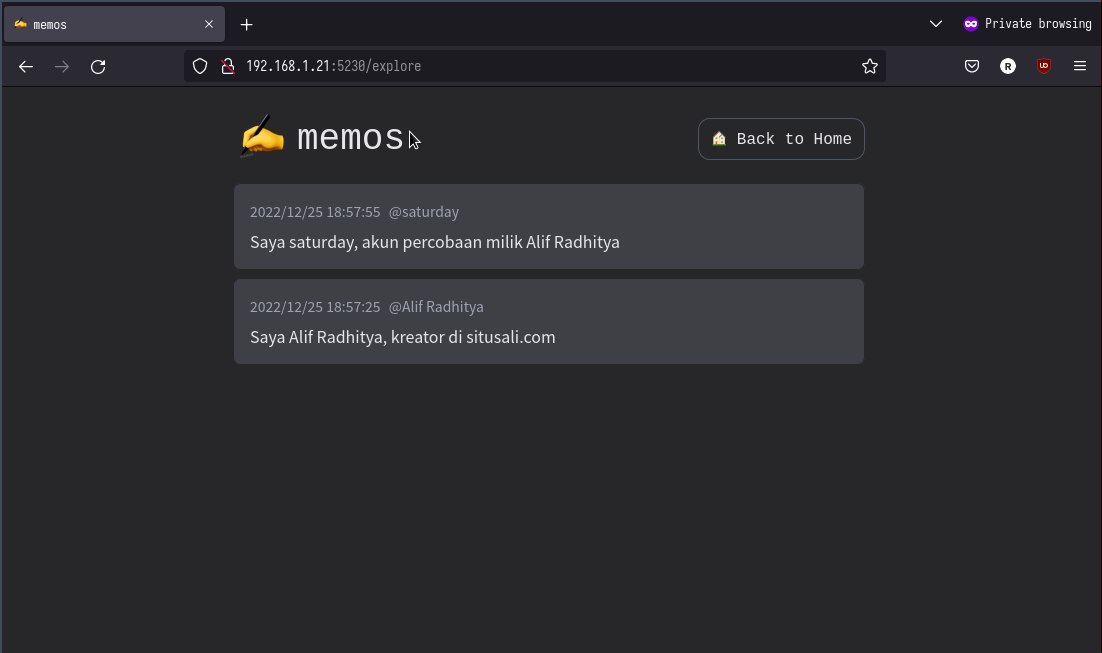Click timestamp 2022/12/25 18:57:55
Image resolution: width=1102 pixels, height=653 pixels.
tap(315, 212)
